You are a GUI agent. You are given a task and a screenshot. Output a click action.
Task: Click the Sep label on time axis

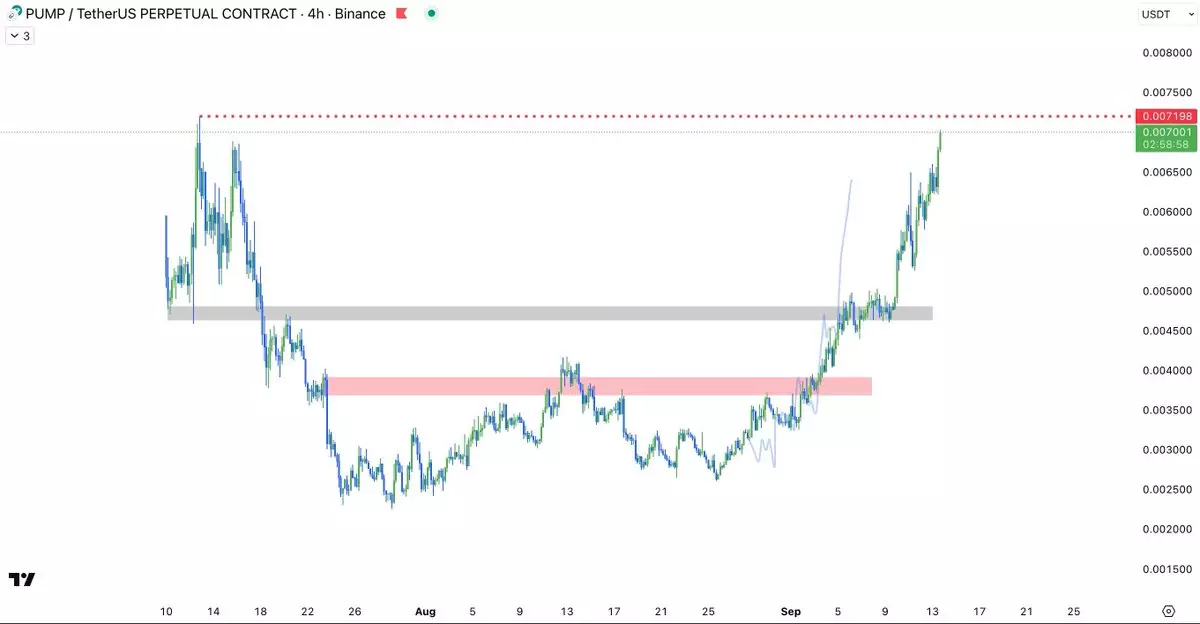790,610
